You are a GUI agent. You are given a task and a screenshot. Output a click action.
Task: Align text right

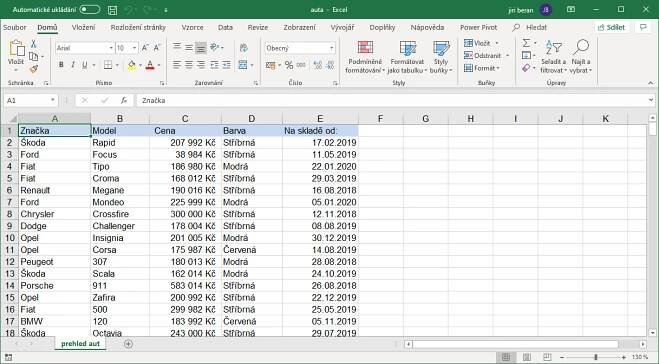point(201,65)
